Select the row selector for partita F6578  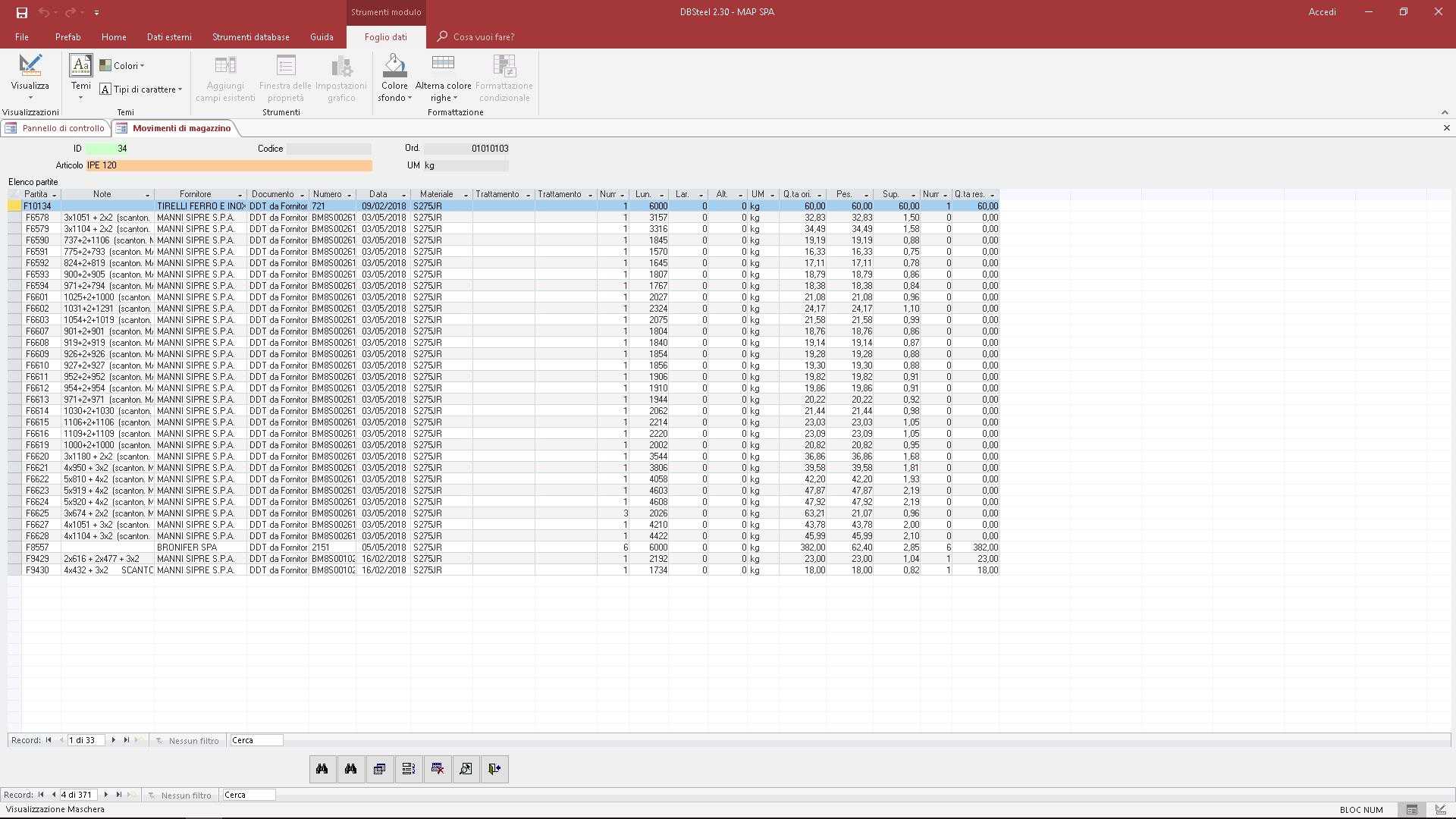14,218
